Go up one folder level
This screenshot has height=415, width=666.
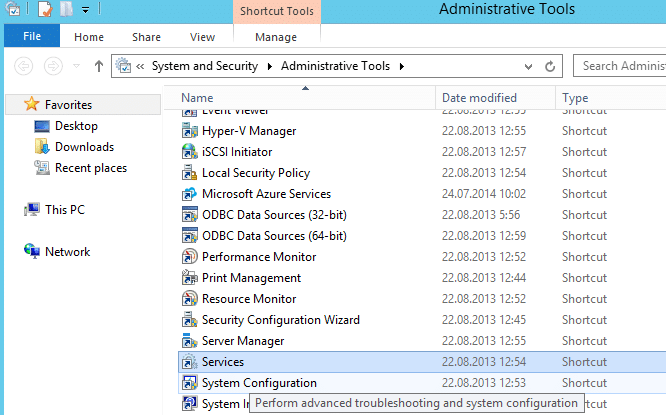click(99, 66)
